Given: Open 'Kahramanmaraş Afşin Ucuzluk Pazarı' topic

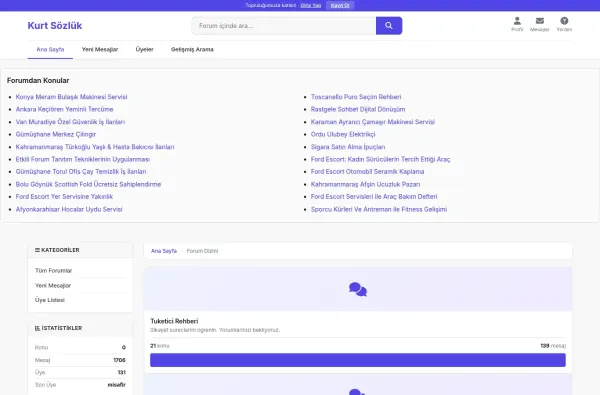Looking at the screenshot, I should coord(365,184).
